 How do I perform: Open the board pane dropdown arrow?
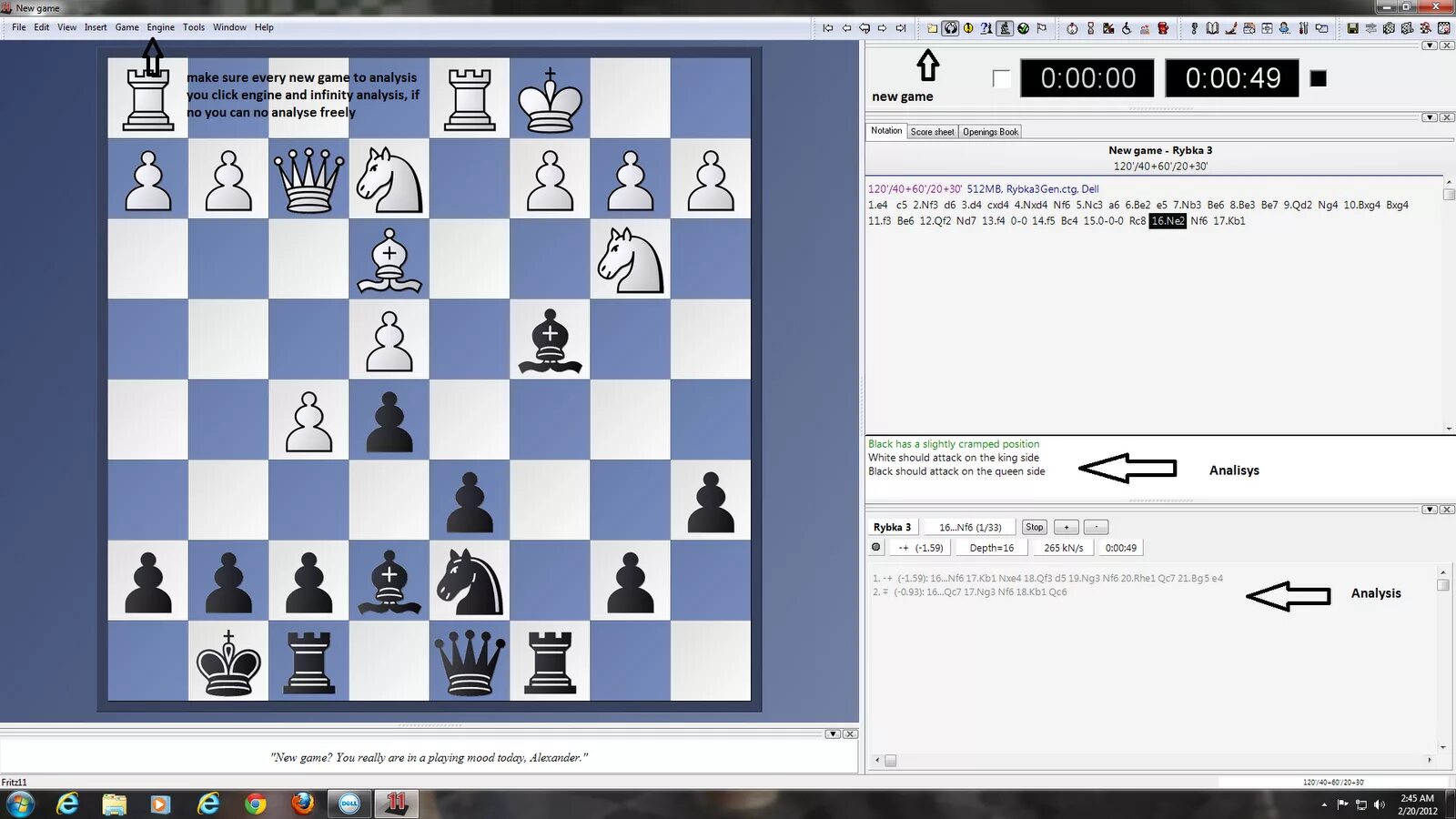pyautogui.click(x=832, y=733)
